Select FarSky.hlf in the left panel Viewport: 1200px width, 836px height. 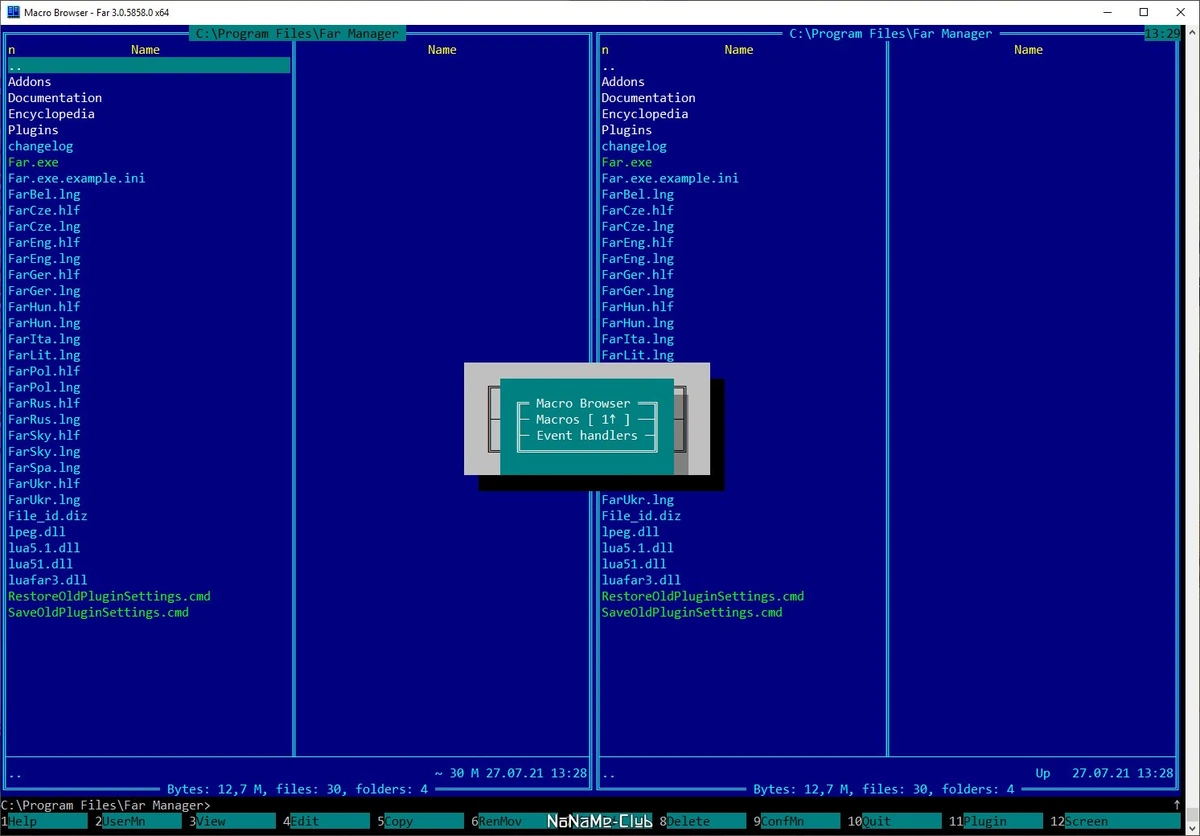tap(44, 435)
